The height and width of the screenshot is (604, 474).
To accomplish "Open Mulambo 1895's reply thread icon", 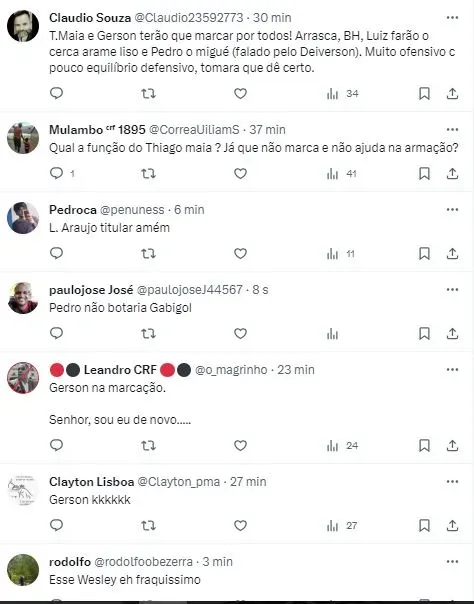I will 57,173.
